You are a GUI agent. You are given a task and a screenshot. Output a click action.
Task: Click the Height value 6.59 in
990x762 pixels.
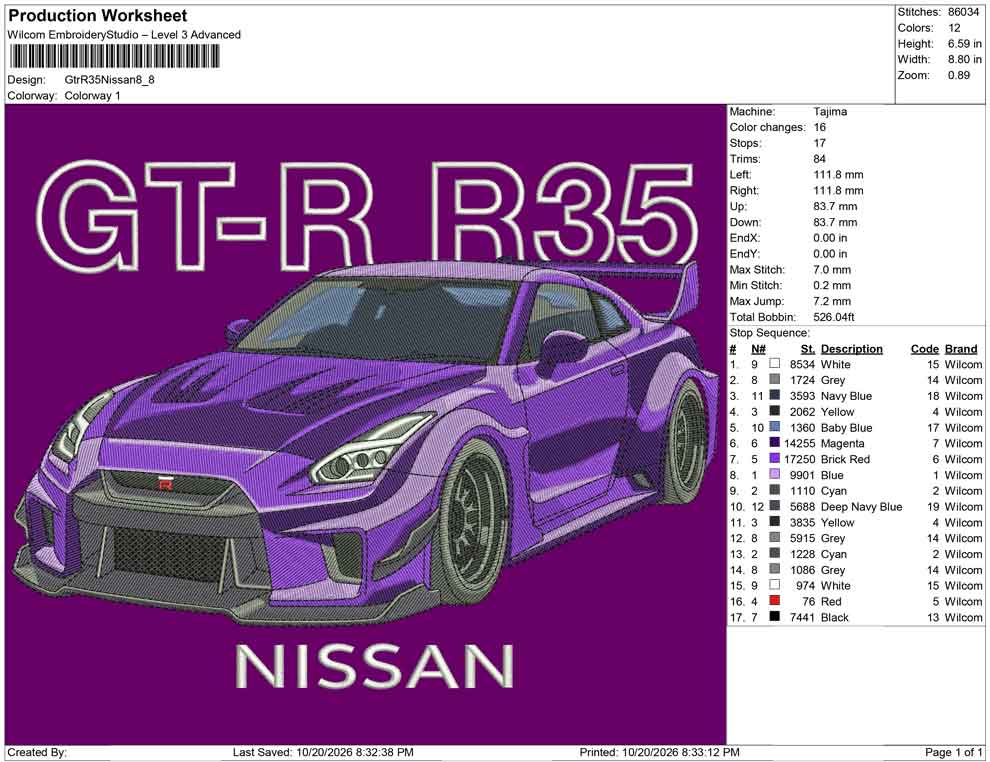[965, 44]
